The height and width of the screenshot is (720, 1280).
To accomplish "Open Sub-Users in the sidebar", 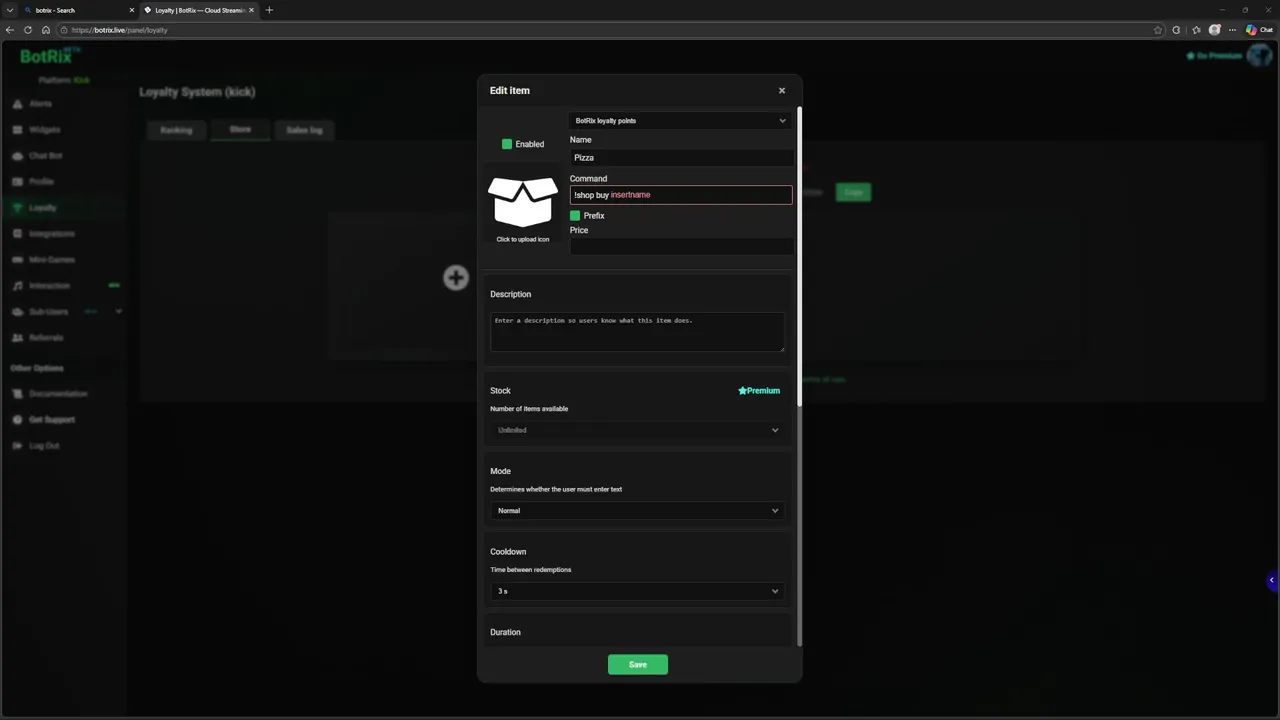I will coord(48,312).
